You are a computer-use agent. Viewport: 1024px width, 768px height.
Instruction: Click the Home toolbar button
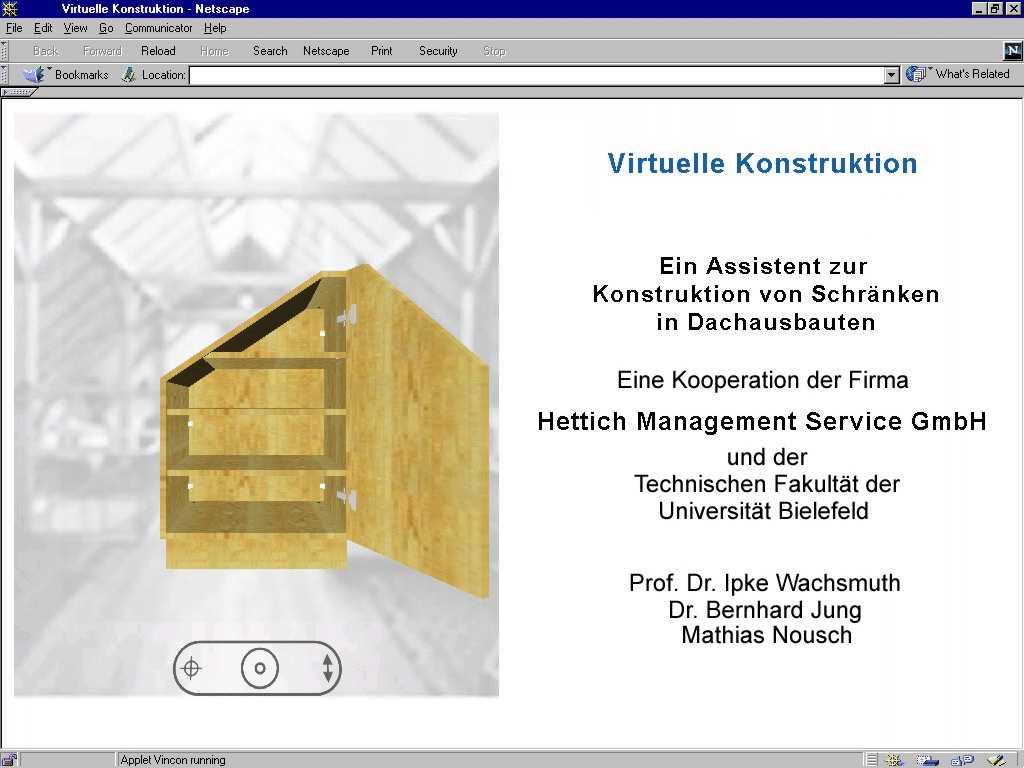coord(214,51)
